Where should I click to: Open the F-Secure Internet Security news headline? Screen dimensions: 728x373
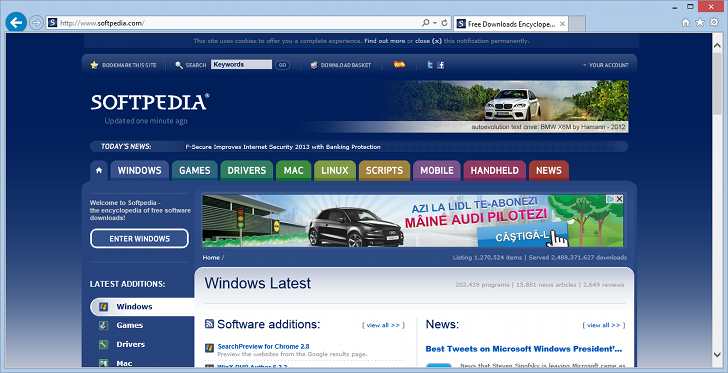coord(283,147)
